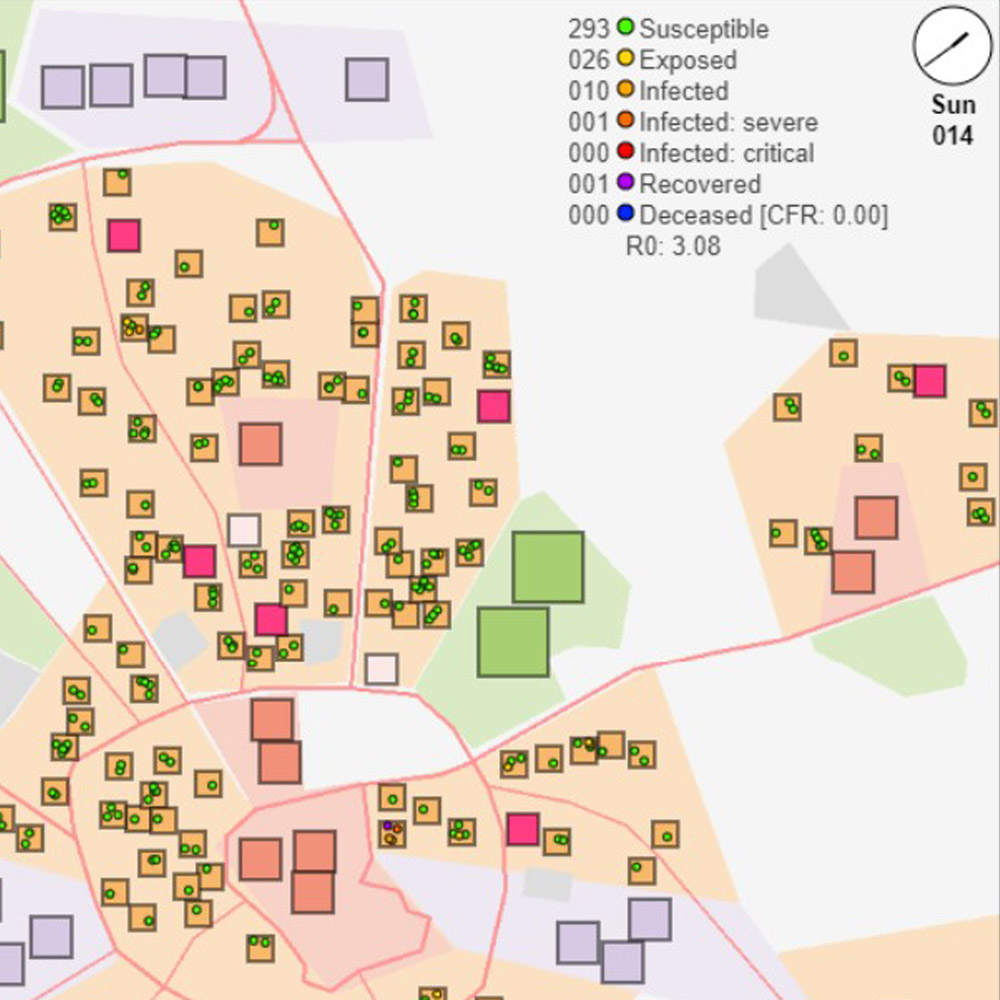Select the lower large green park building
Screen dimensions: 1000x1000
513,642
